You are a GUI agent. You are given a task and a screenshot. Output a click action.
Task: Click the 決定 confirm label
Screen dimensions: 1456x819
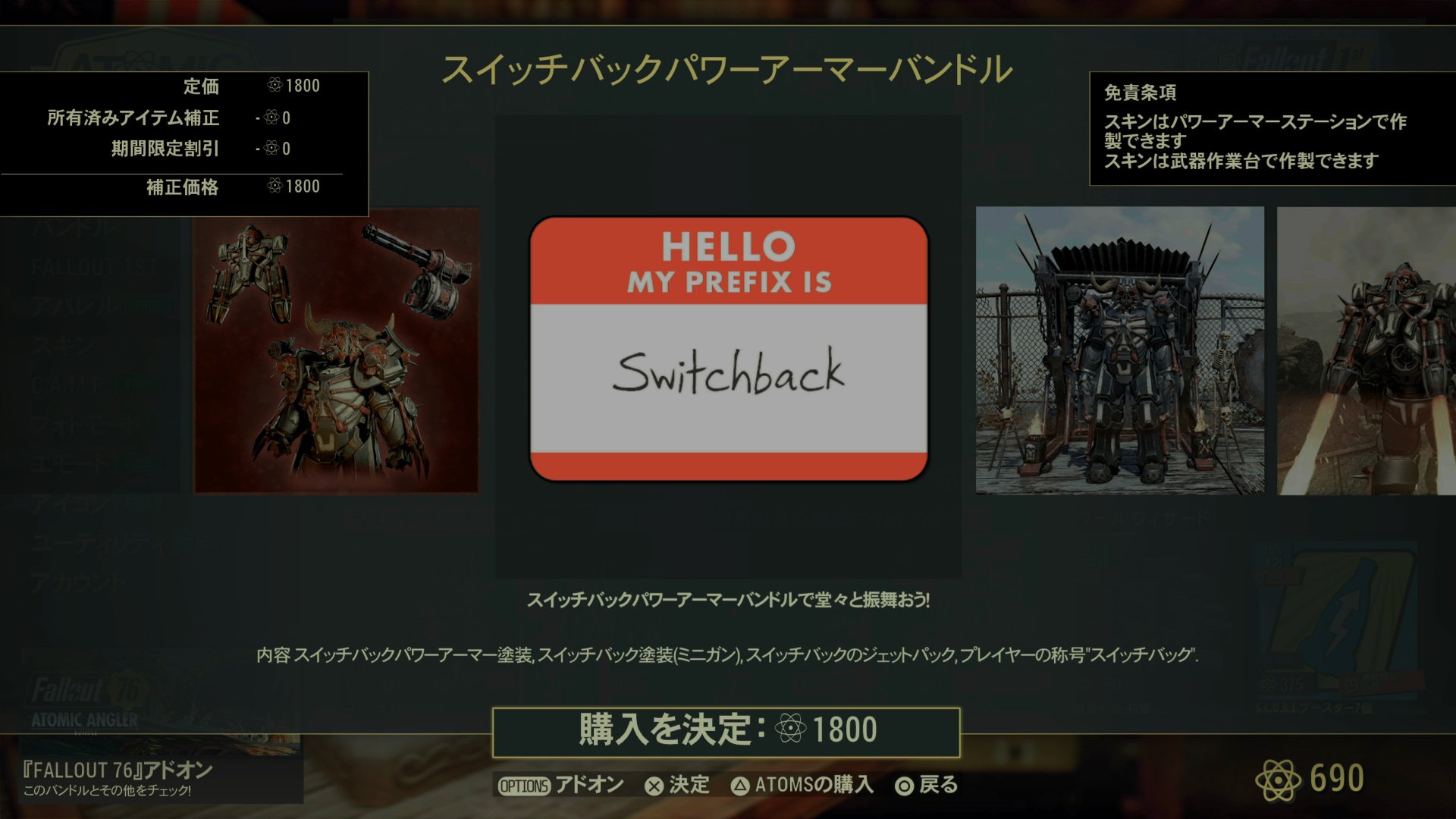pyautogui.click(x=689, y=785)
